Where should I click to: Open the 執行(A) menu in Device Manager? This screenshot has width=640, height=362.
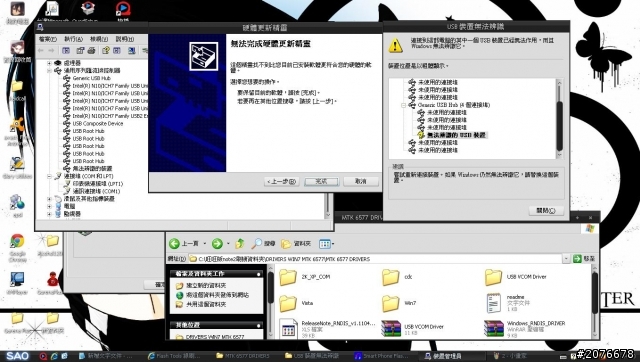pos(73,39)
